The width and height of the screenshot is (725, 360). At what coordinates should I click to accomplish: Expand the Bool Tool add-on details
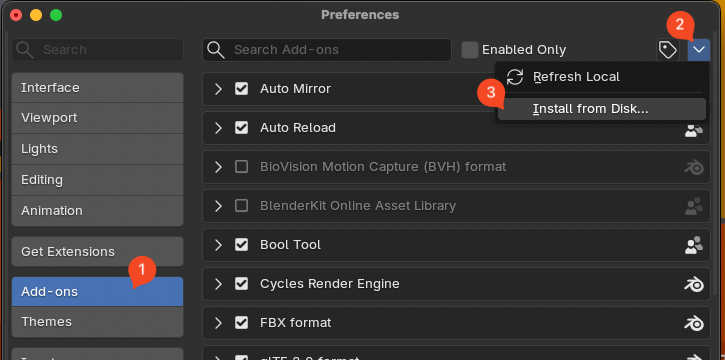218,244
